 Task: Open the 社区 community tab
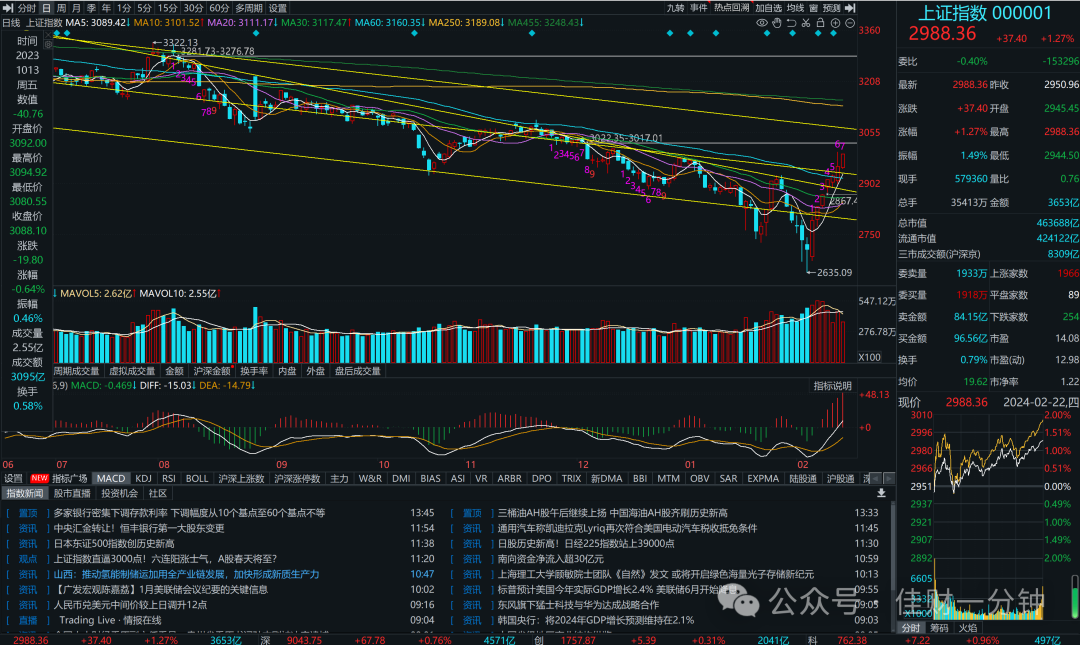coord(158,493)
